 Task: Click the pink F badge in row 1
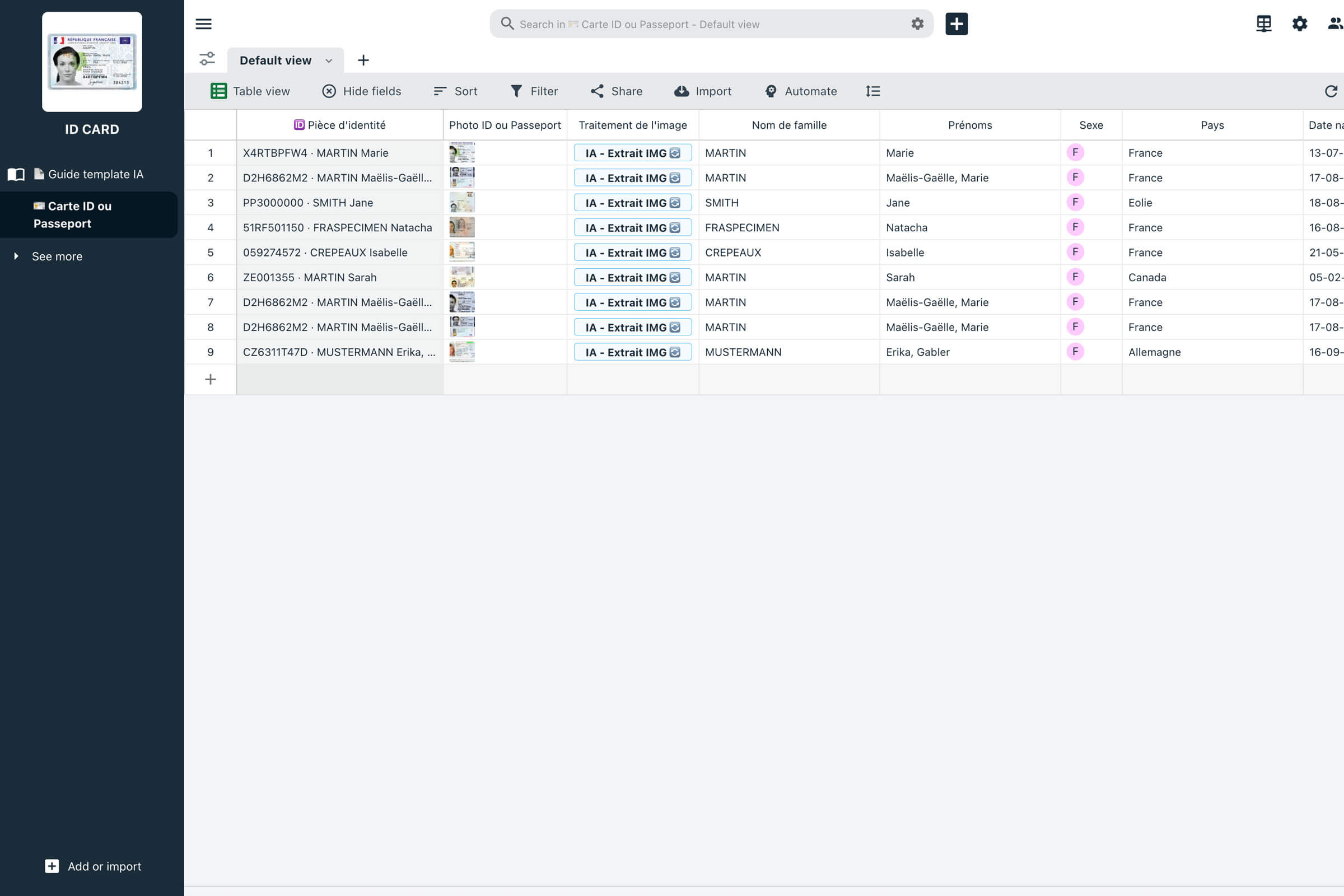click(1075, 152)
